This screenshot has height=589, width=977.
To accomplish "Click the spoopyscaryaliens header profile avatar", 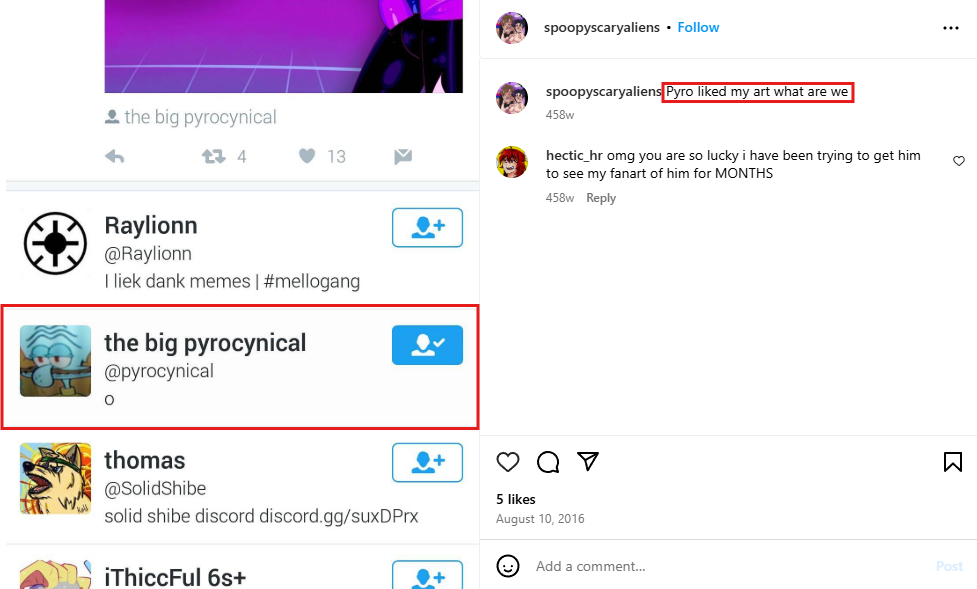I will tap(512, 28).
